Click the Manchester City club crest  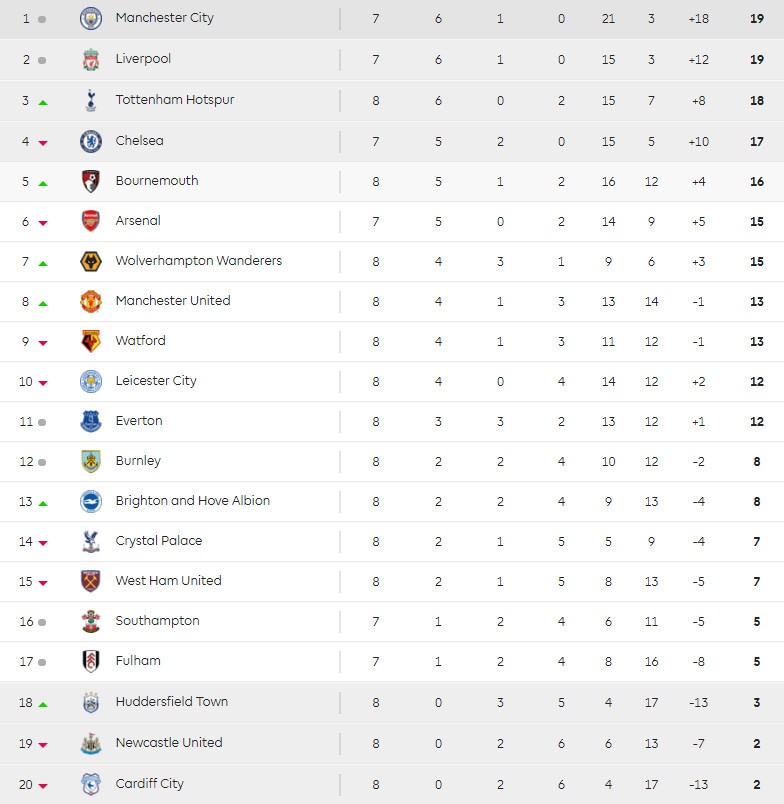point(91,18)
